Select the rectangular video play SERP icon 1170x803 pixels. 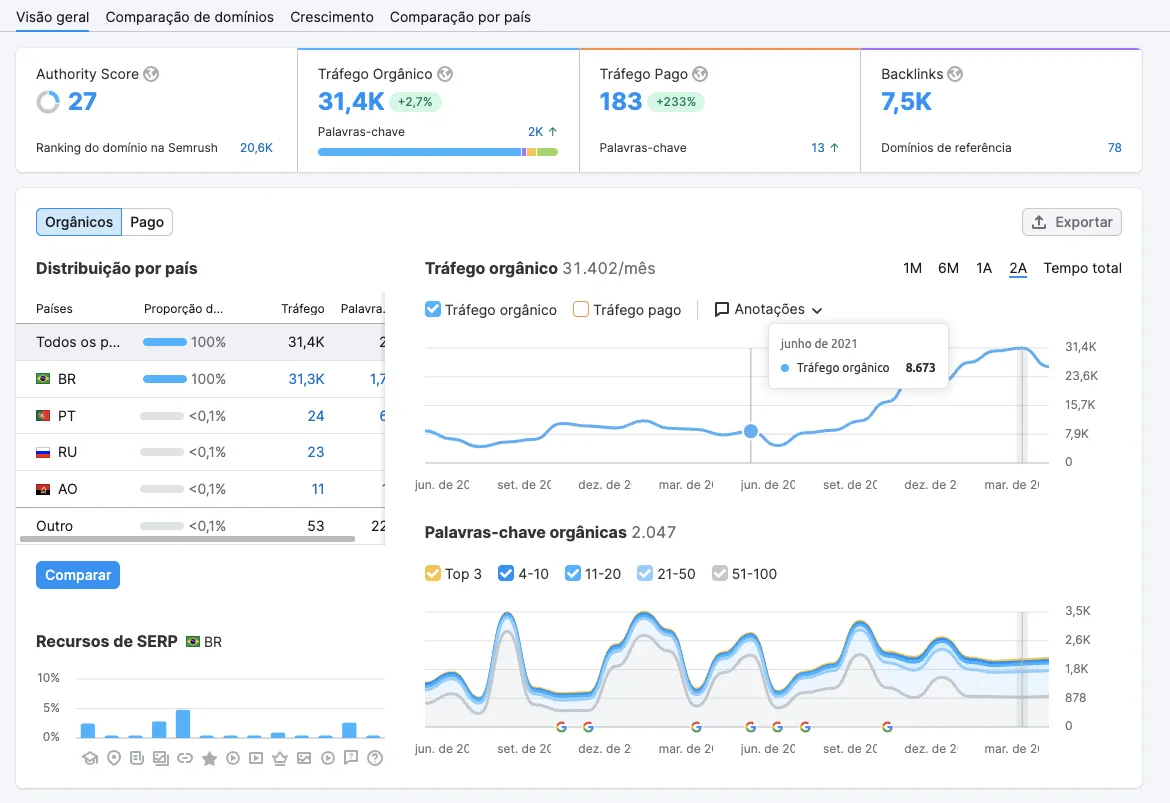256,758
